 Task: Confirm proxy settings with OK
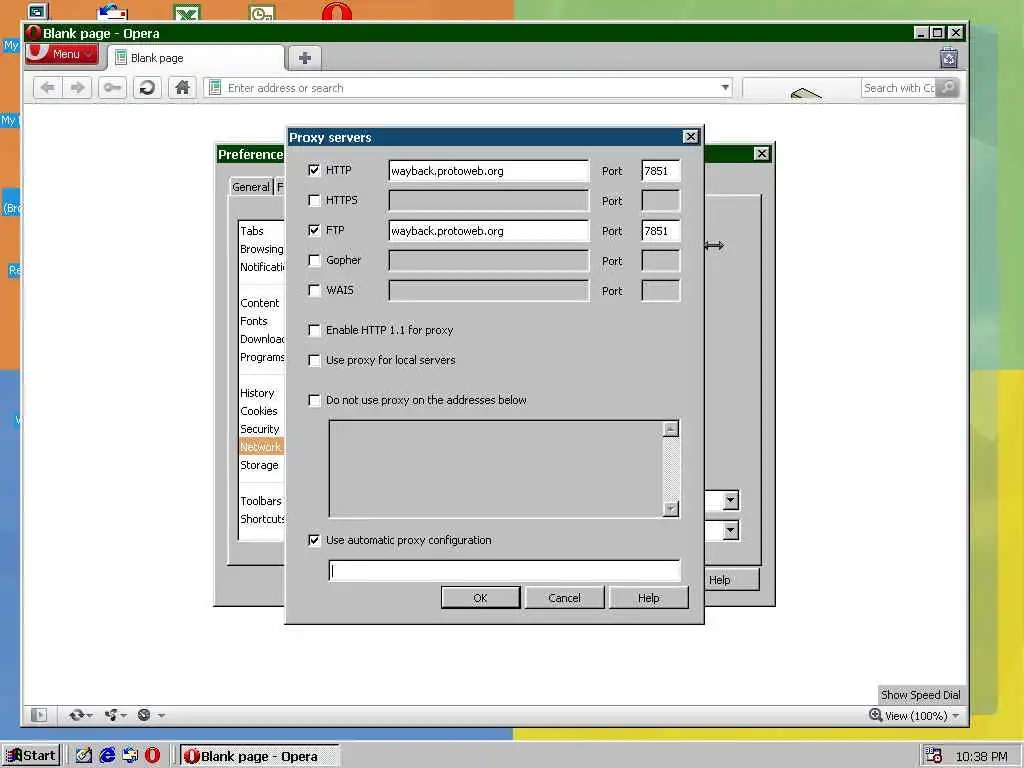pos(481,598)
